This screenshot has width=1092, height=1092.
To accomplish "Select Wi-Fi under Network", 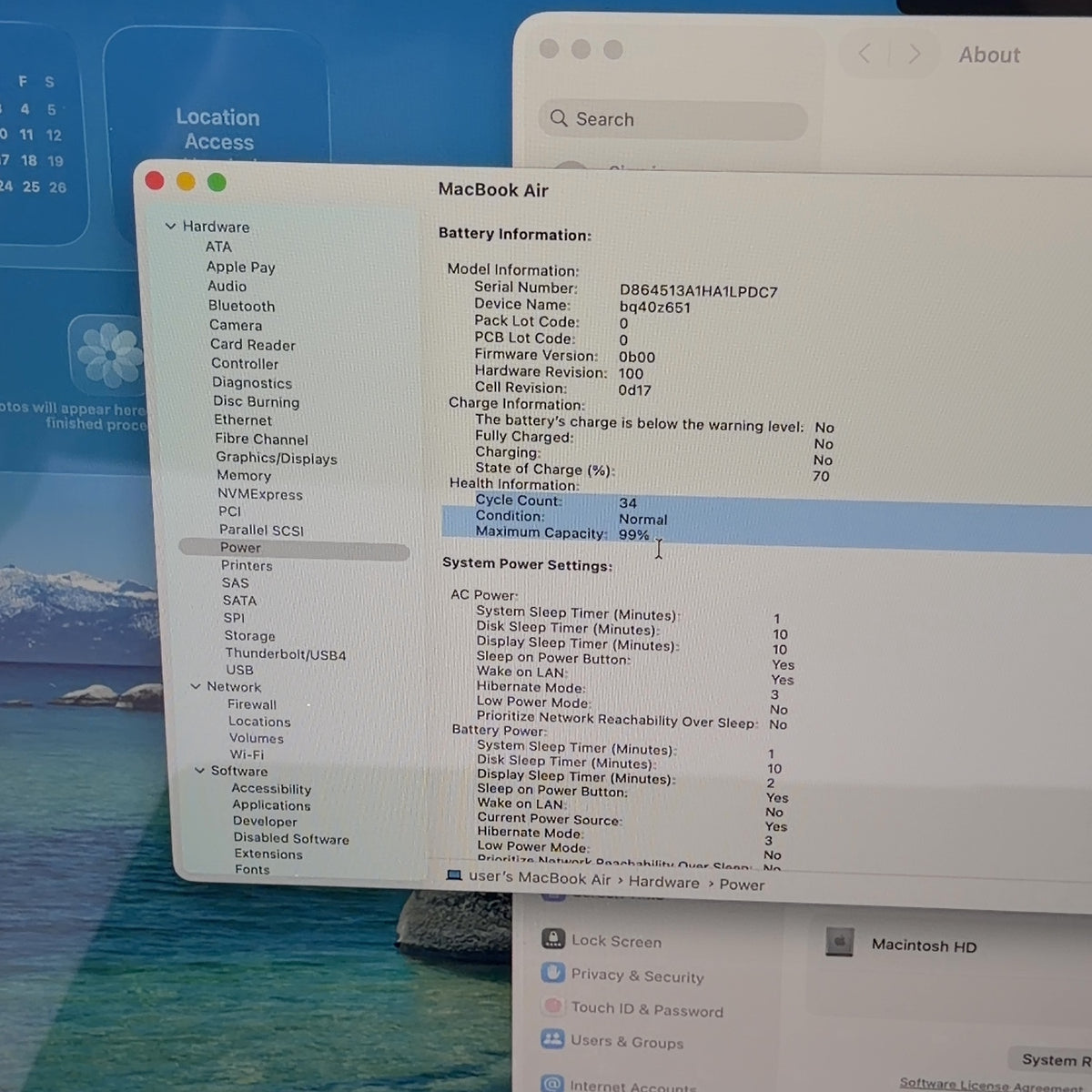I will pyautogui.click(x=247, y=754).
